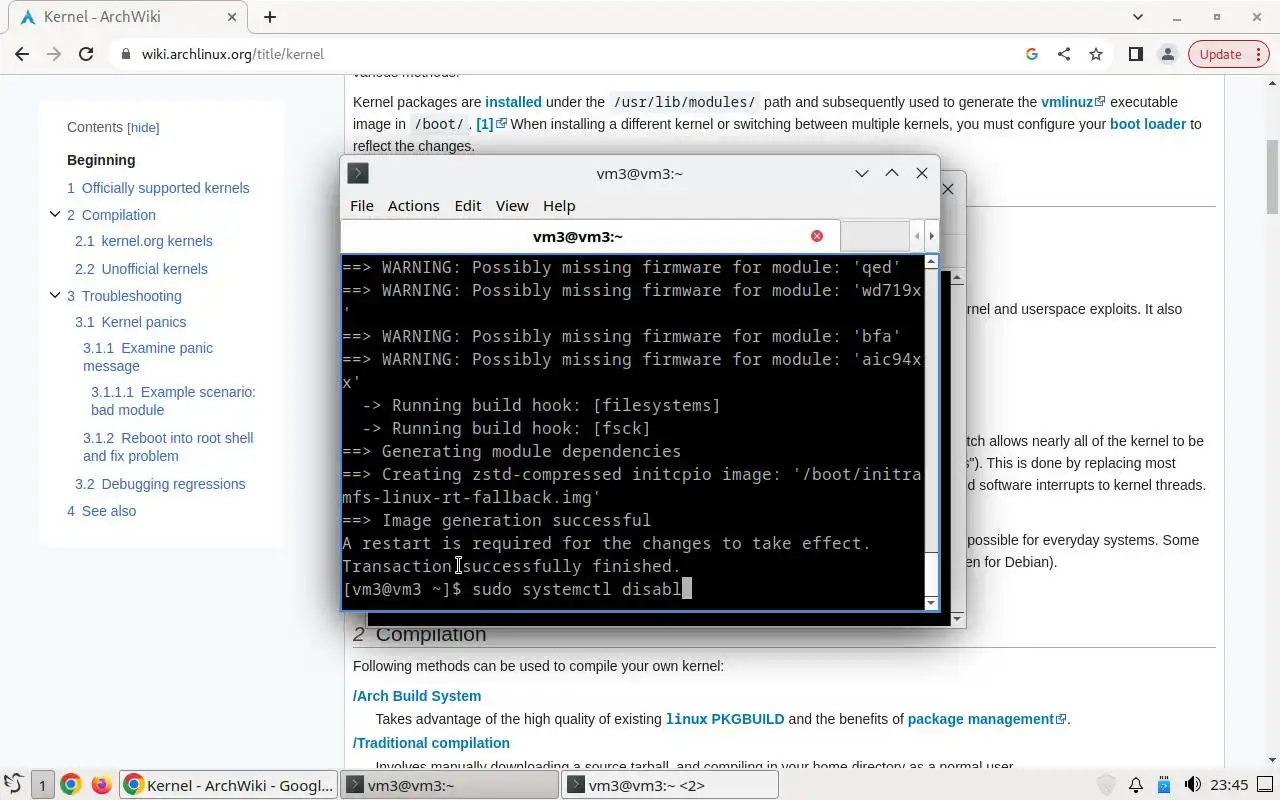Jump to Beginning in Contents
1280x800 pixels.
[x=101, y=160]
